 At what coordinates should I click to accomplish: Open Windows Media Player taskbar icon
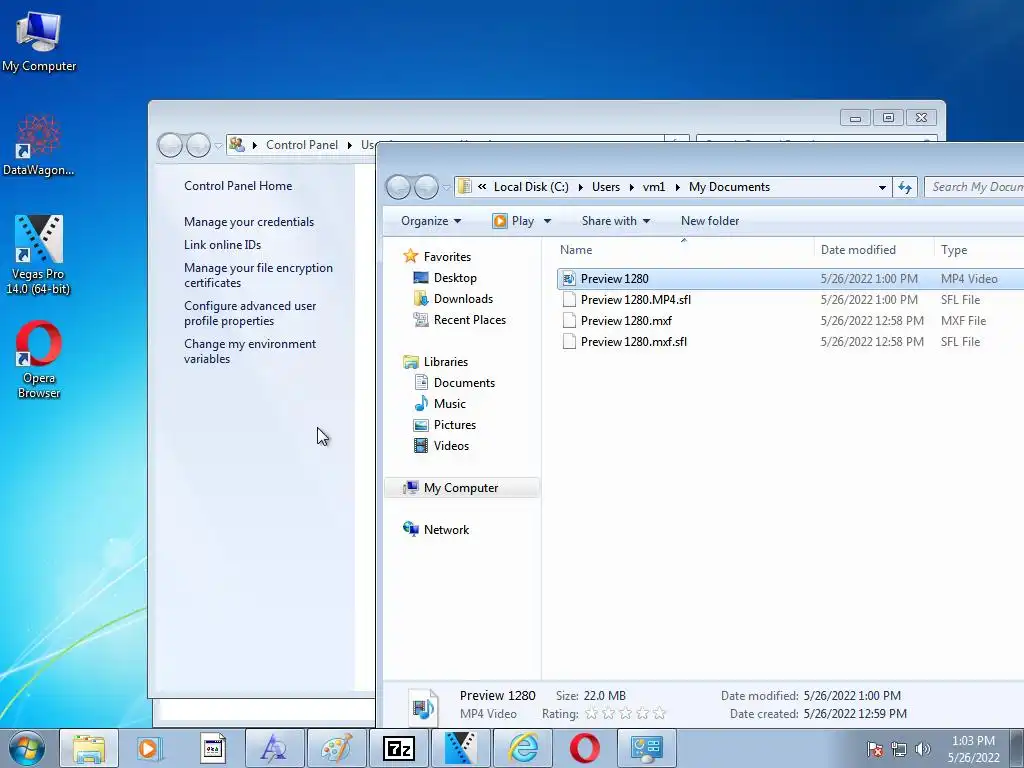click(150, 748)
